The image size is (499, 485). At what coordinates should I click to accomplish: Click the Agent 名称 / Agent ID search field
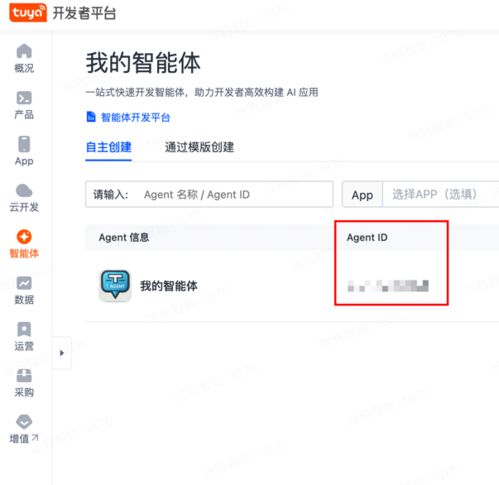coord(209,194)
